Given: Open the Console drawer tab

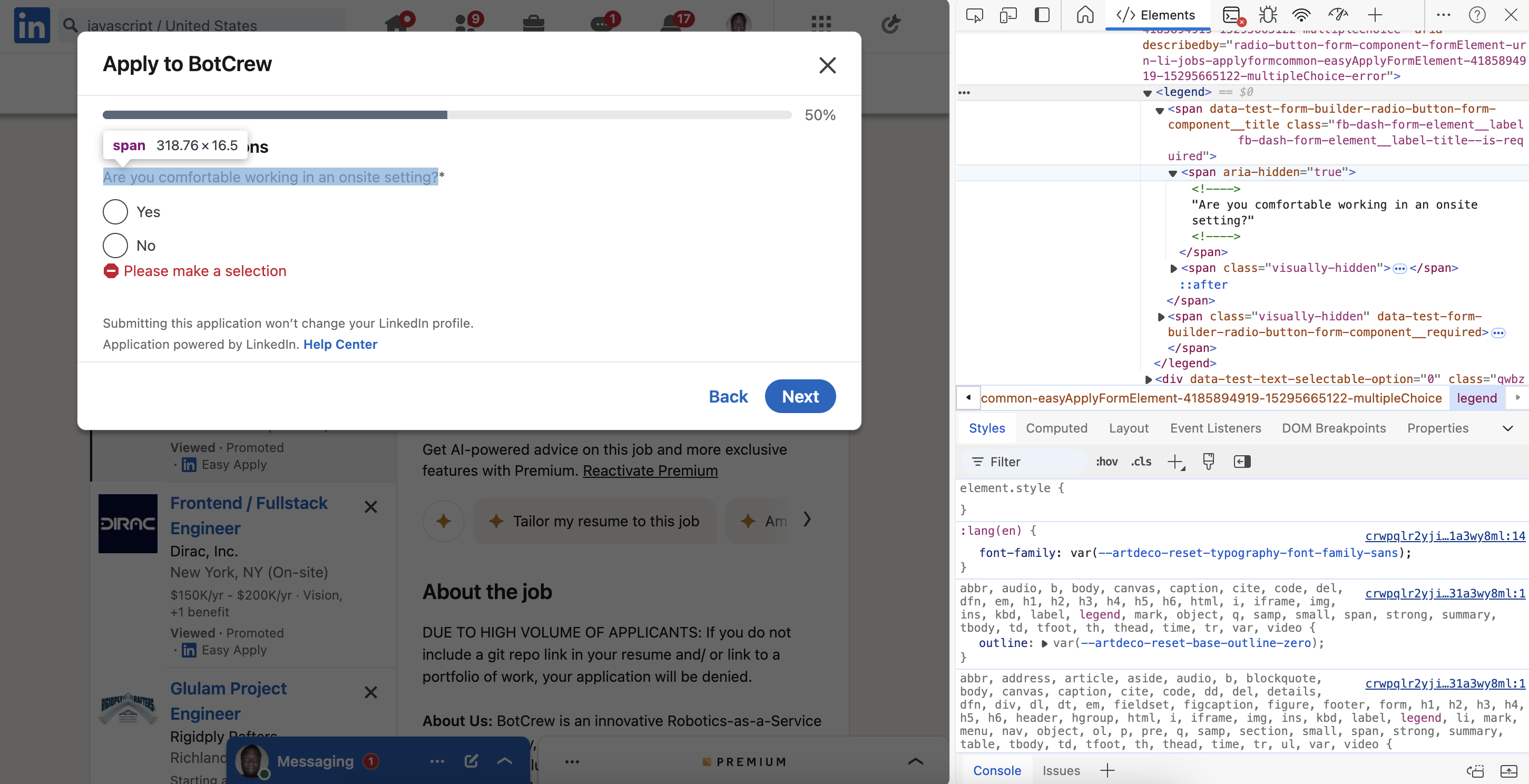Looking at the screenshot, I should tap(997, 771).
